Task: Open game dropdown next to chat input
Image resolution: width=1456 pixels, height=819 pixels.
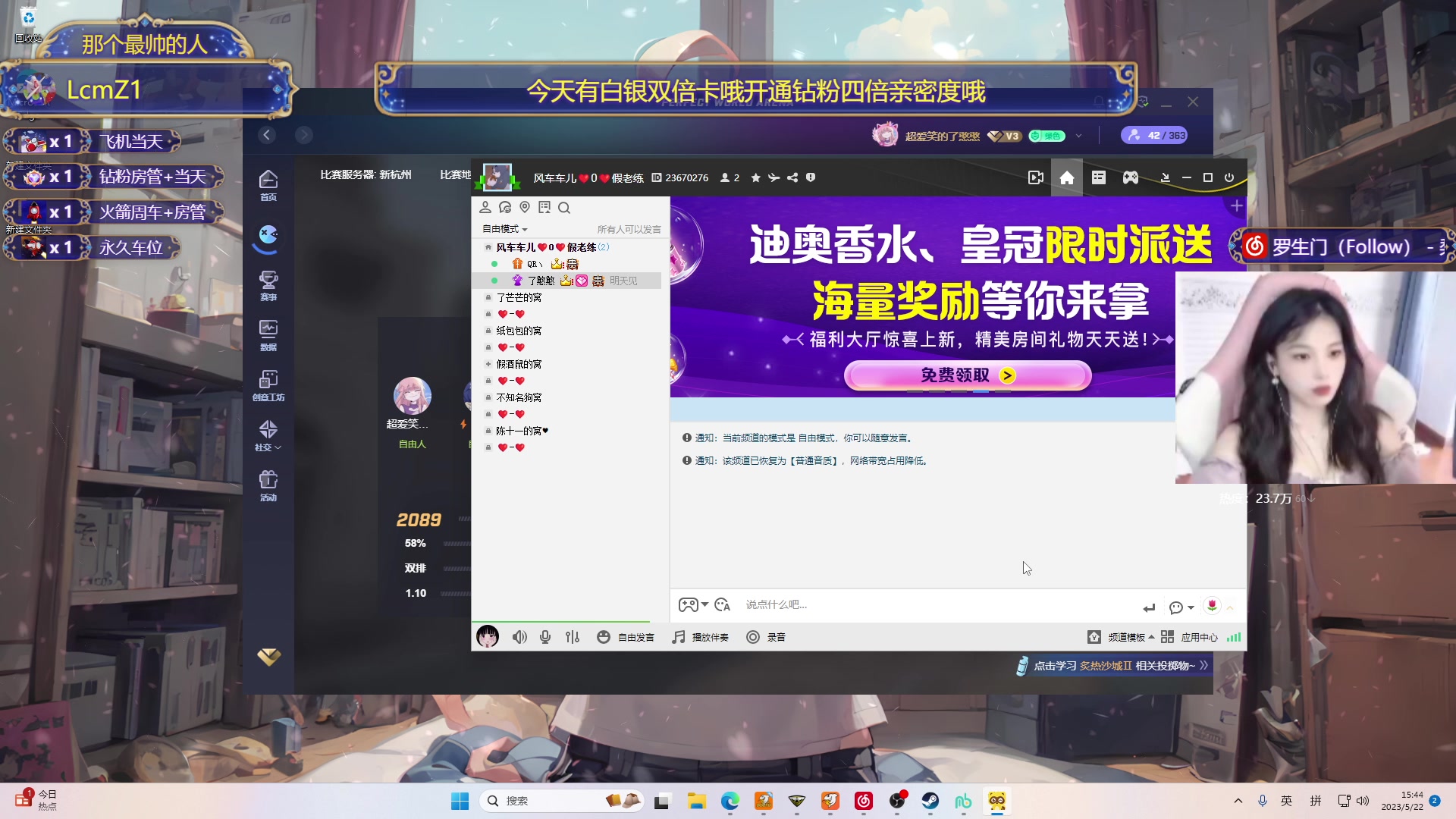Action: point(694,605)
